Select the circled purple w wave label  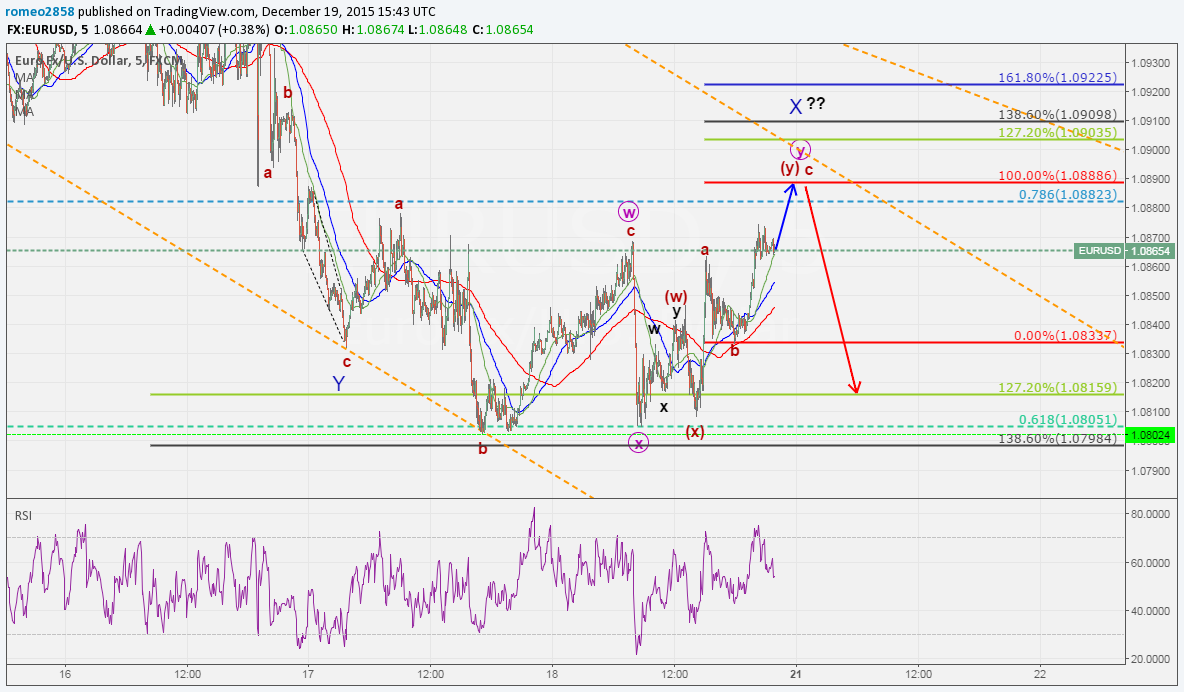[x=628, y=212]
